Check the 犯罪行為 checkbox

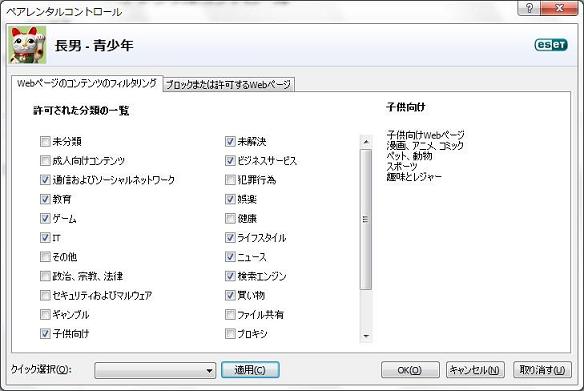230,180
